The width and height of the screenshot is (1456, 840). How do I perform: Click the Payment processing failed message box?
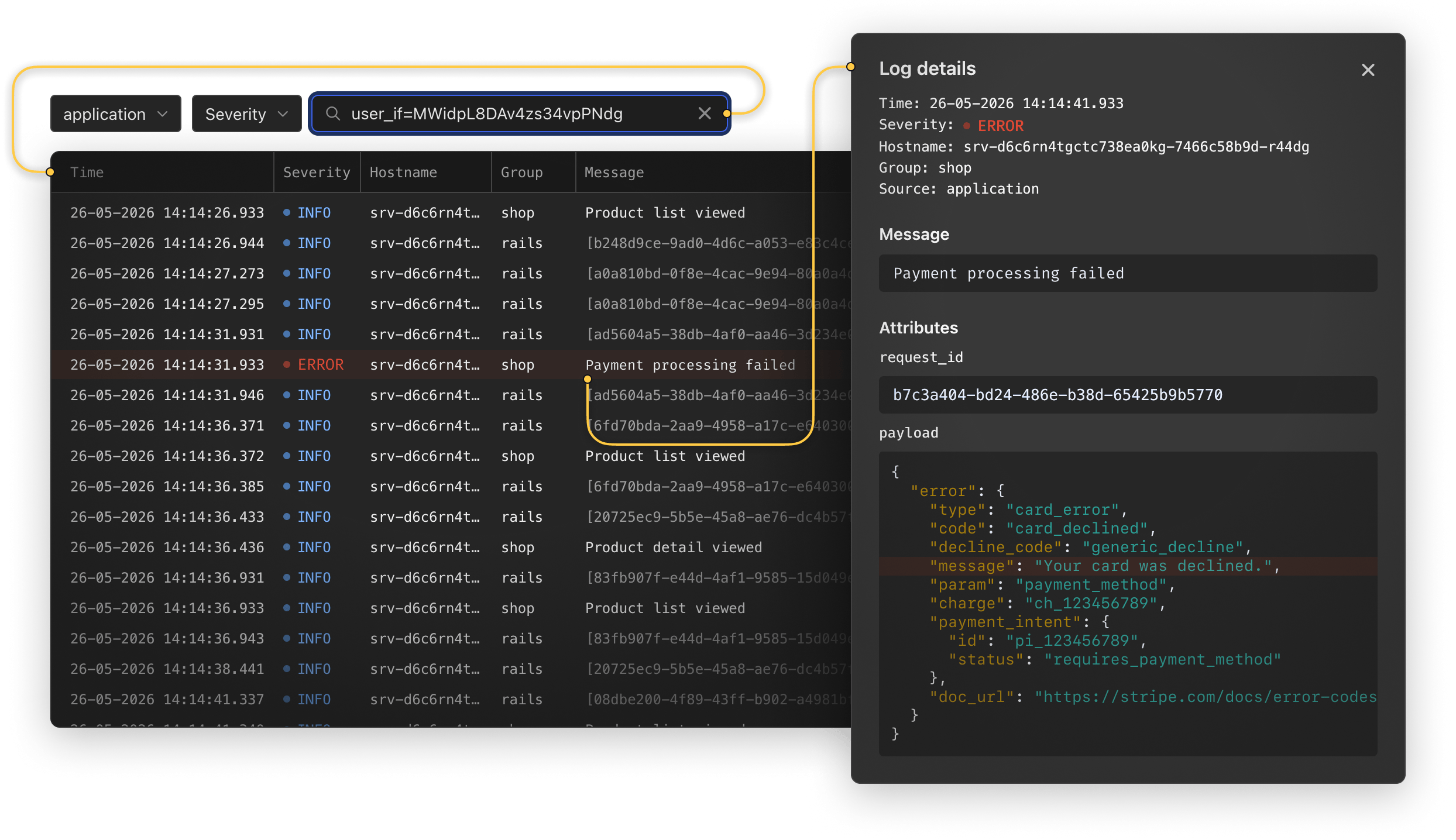point(1128,273)
